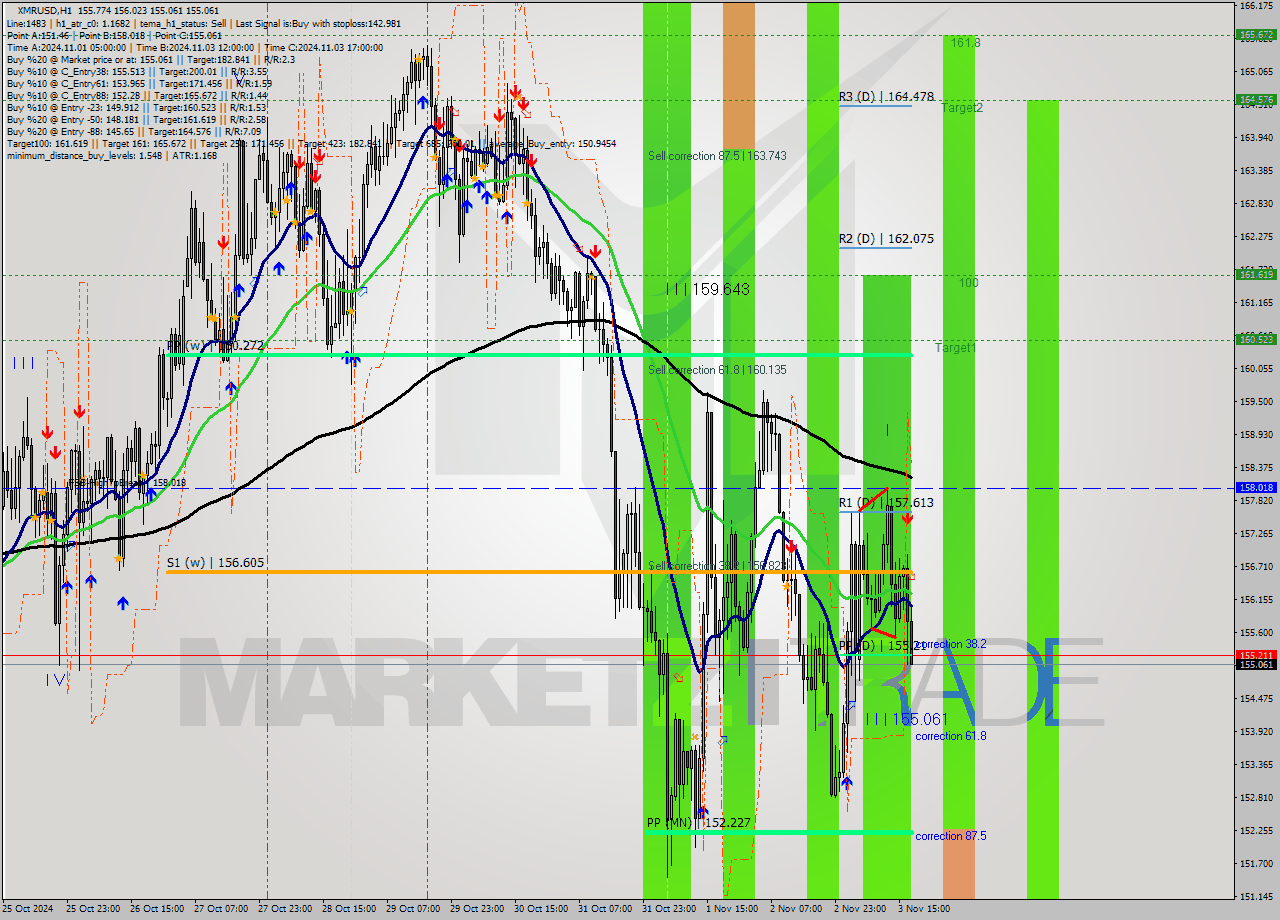
Task: Click the green 161.619 price tag
Action: click(1256, 274)
